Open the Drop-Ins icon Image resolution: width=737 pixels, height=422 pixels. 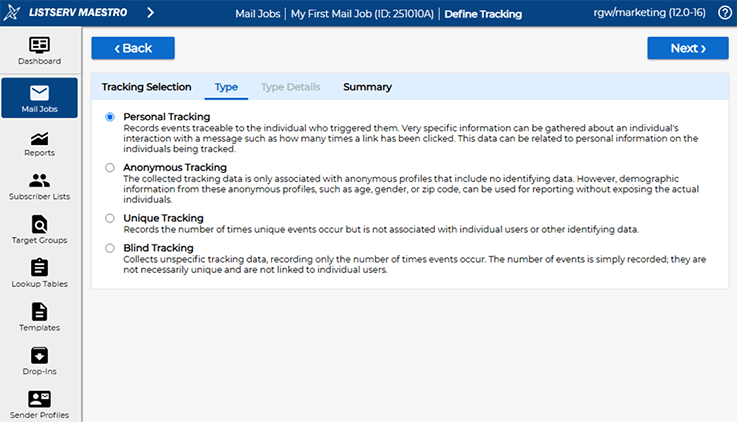(x=39, y=355)
